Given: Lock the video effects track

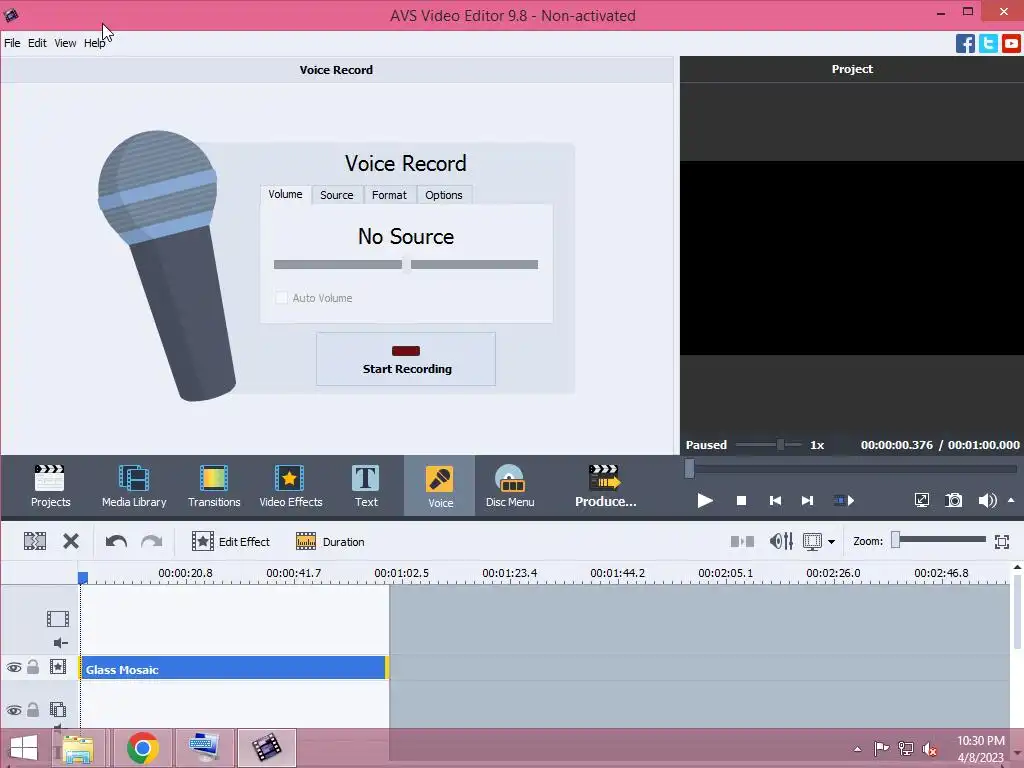Looking at the screenshot, I should point(33,667).
